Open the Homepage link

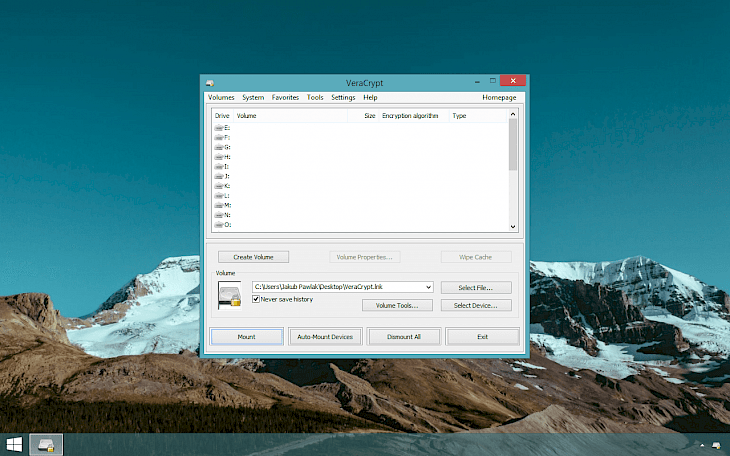[499, 97]
